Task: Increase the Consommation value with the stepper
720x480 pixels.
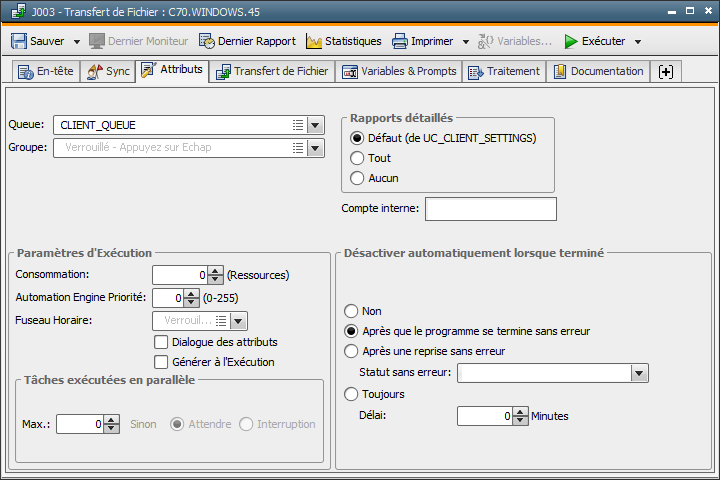Action: click(x=217, y=269)
